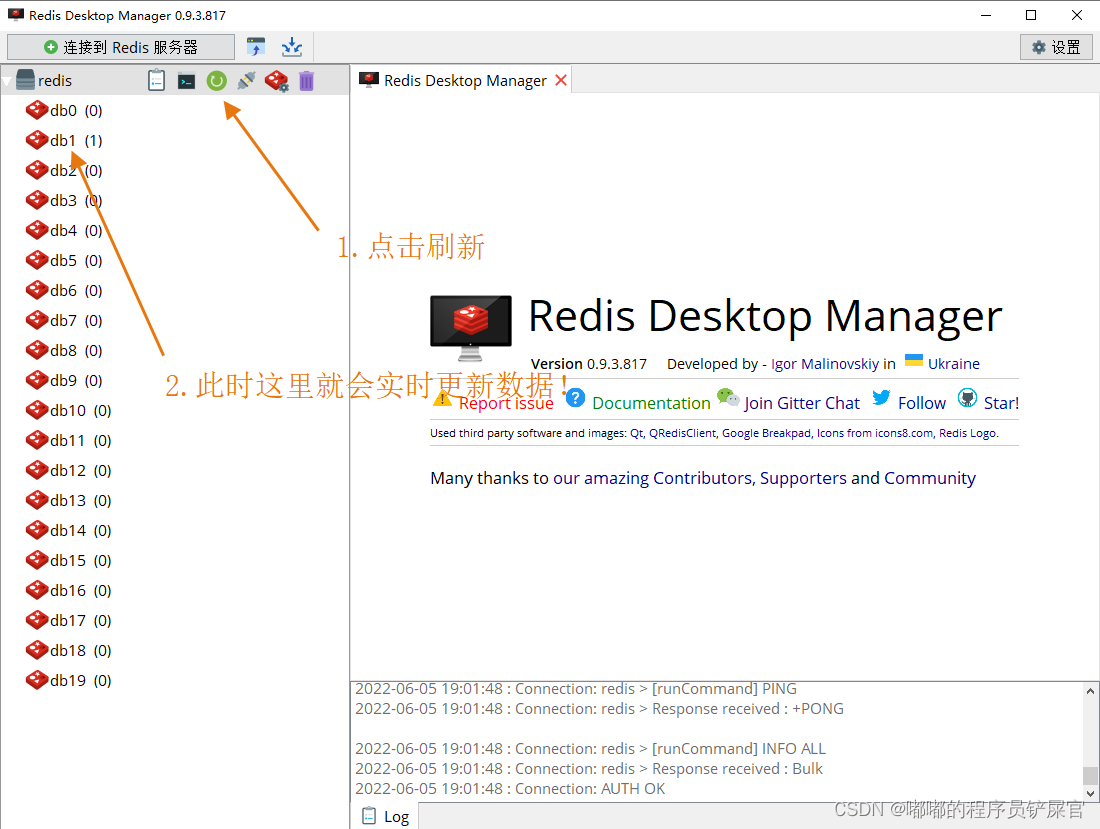
Task: Open the Google Breakpad link
Action: coord(766,433)
